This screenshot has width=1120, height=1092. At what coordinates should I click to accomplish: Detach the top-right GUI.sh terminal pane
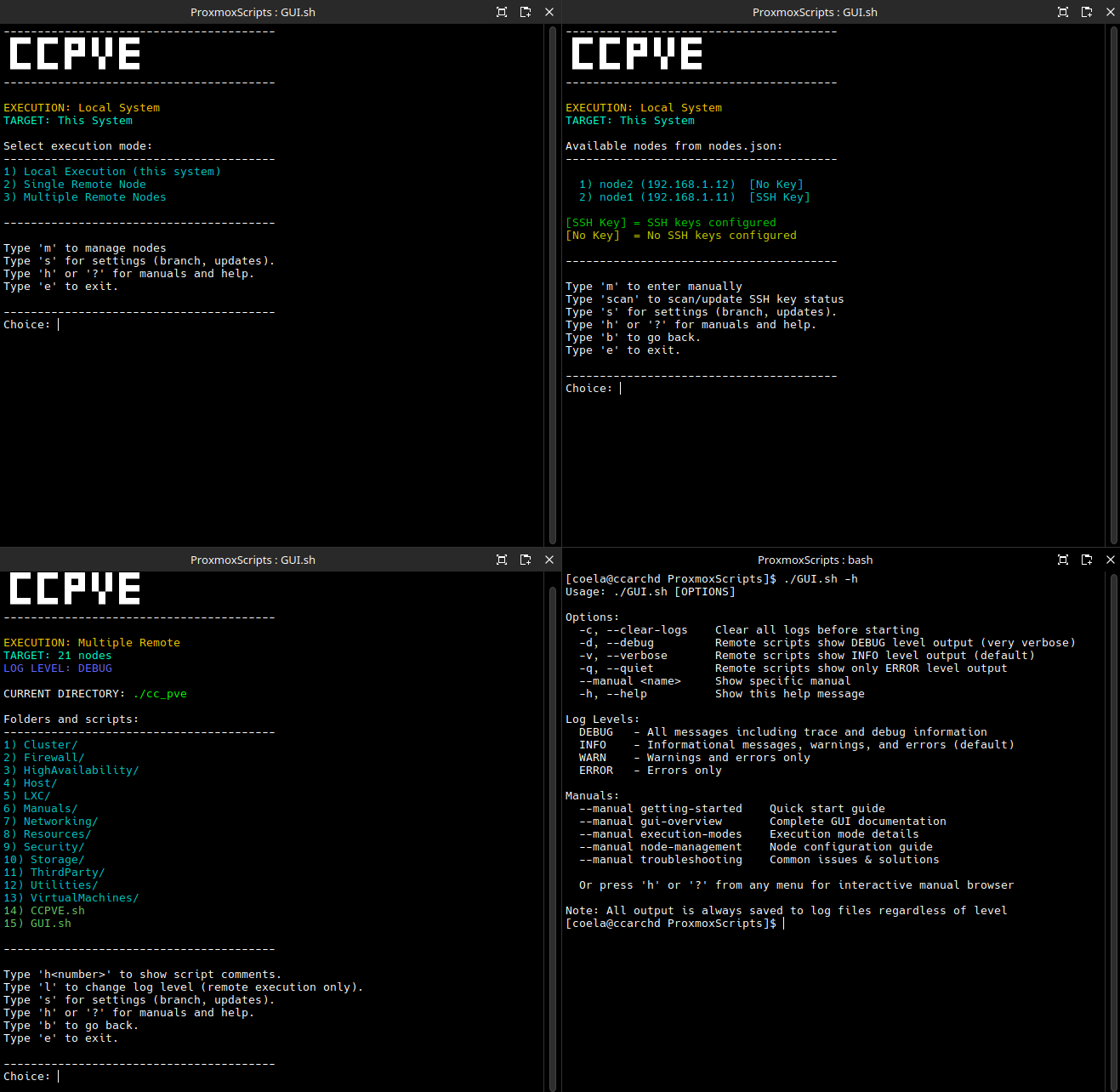click(x=1087, y=12)
